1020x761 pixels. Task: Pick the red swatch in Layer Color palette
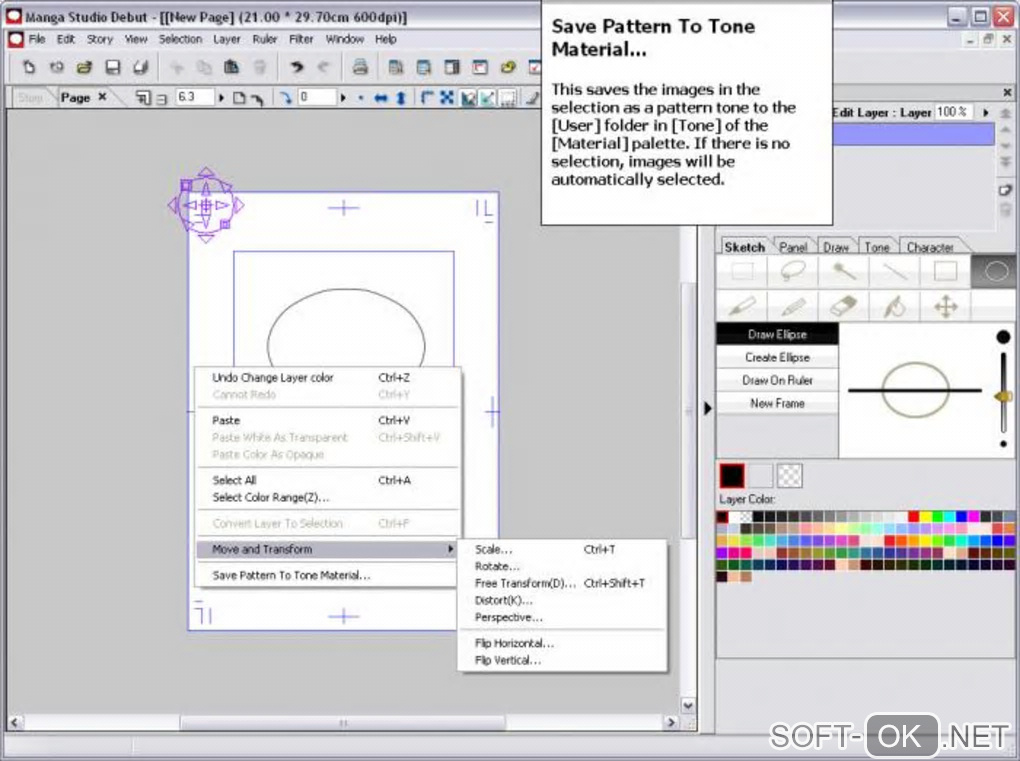coord(913,517)
